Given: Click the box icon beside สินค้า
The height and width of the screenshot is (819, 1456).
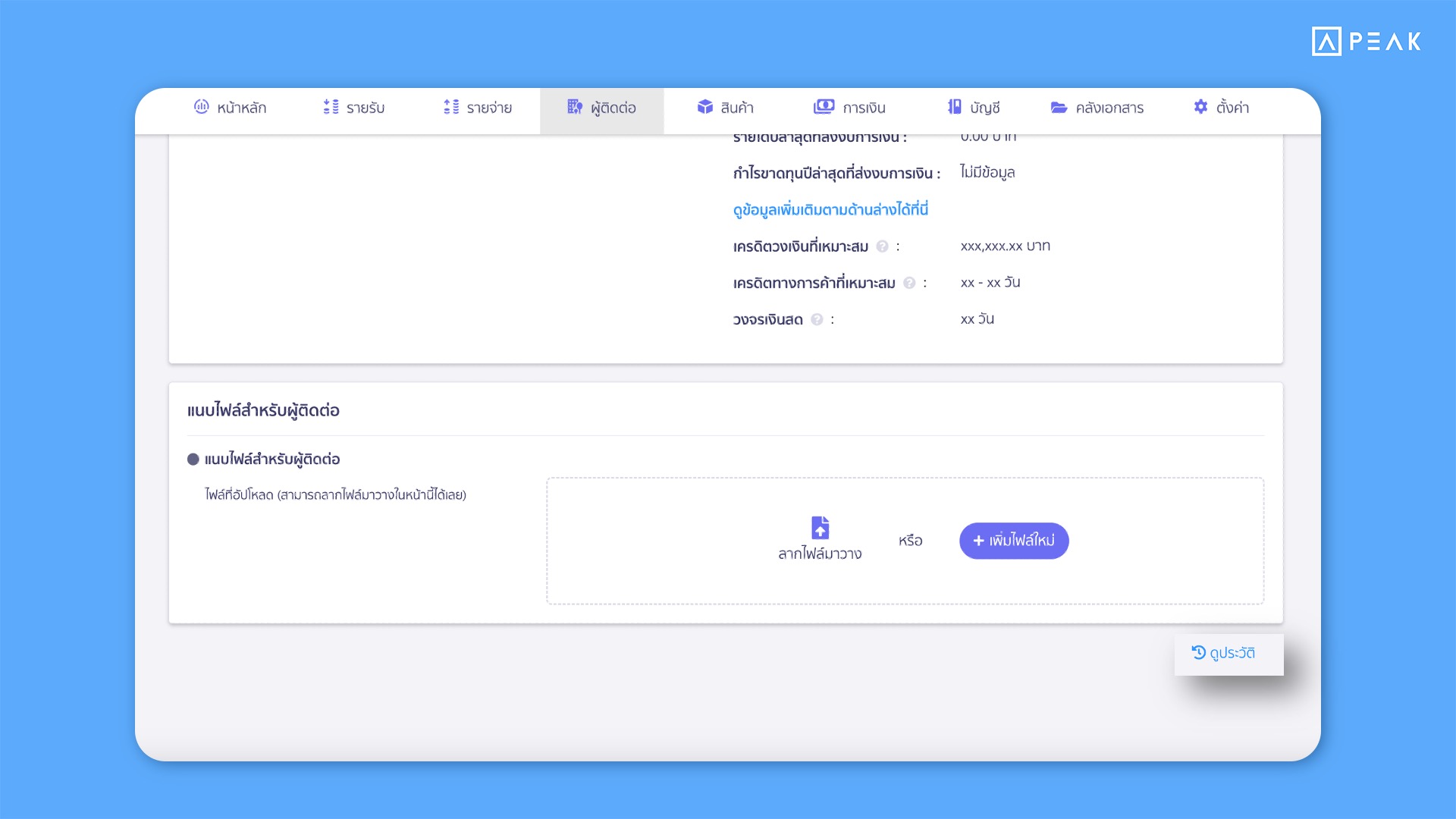Looking at the screenshot, I should click(705, 107).
